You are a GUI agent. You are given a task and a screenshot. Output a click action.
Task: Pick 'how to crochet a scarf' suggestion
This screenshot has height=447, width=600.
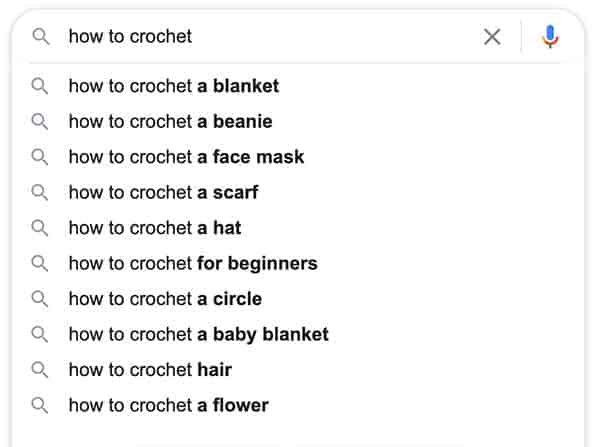pos(164,193)
